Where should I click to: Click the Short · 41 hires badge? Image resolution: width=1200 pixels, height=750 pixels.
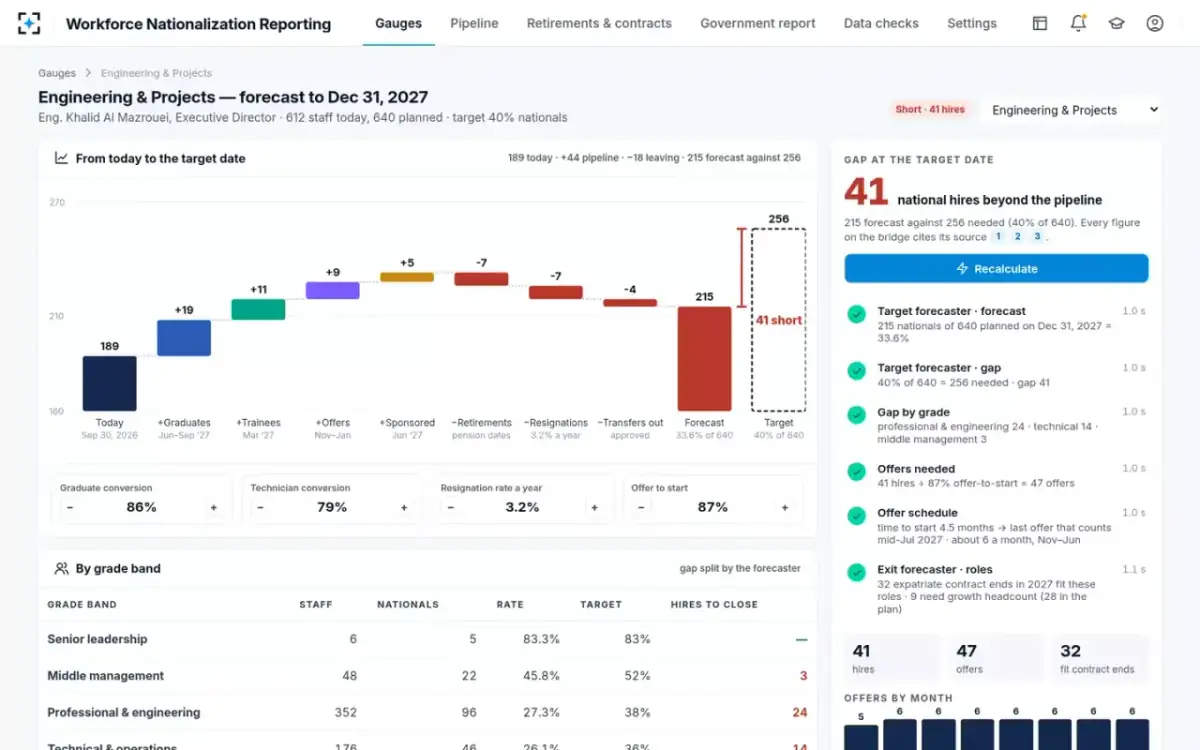coord(930,110)
